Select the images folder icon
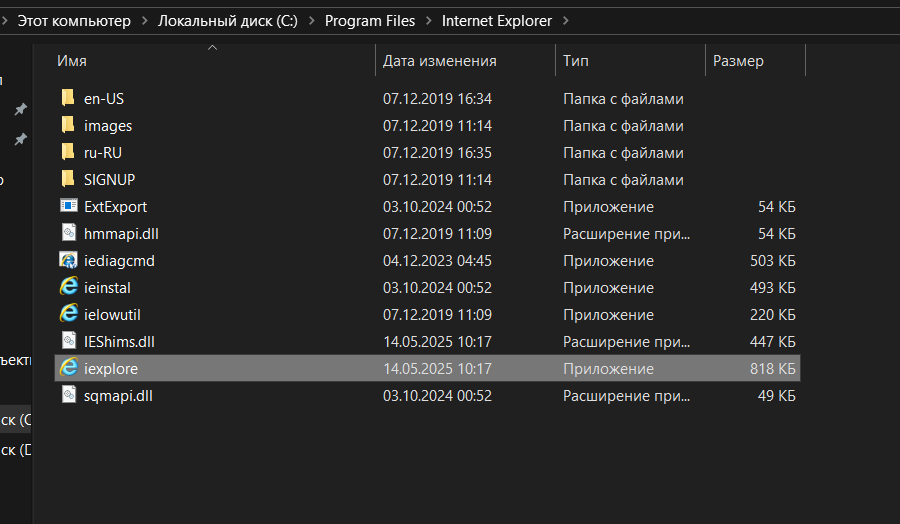Screen dimensions: 900x524 coord(68,125)
